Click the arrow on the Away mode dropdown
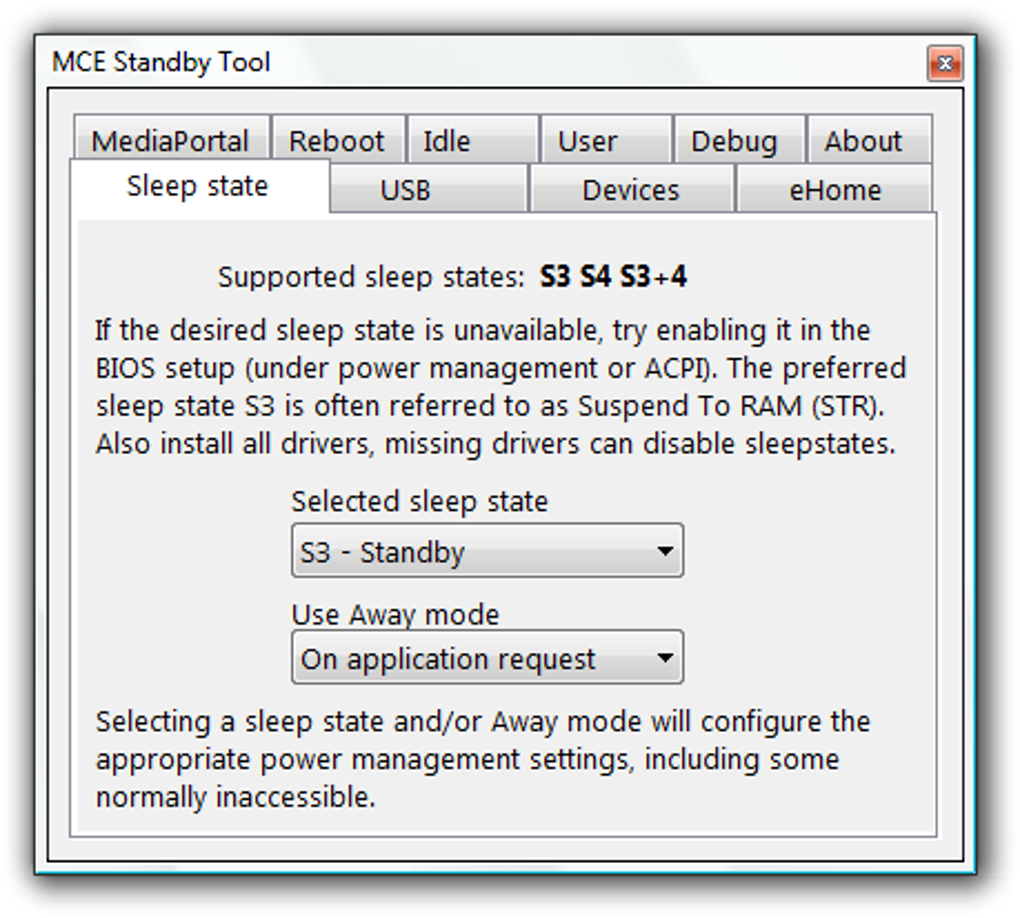The width and height of the screenshot is (1020, 918). click(664, 659)
